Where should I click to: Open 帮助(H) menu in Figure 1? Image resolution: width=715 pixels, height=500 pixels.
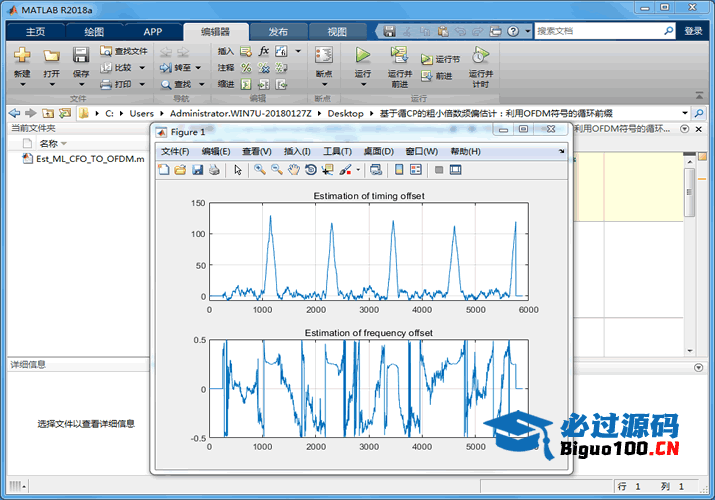point(466,151)
